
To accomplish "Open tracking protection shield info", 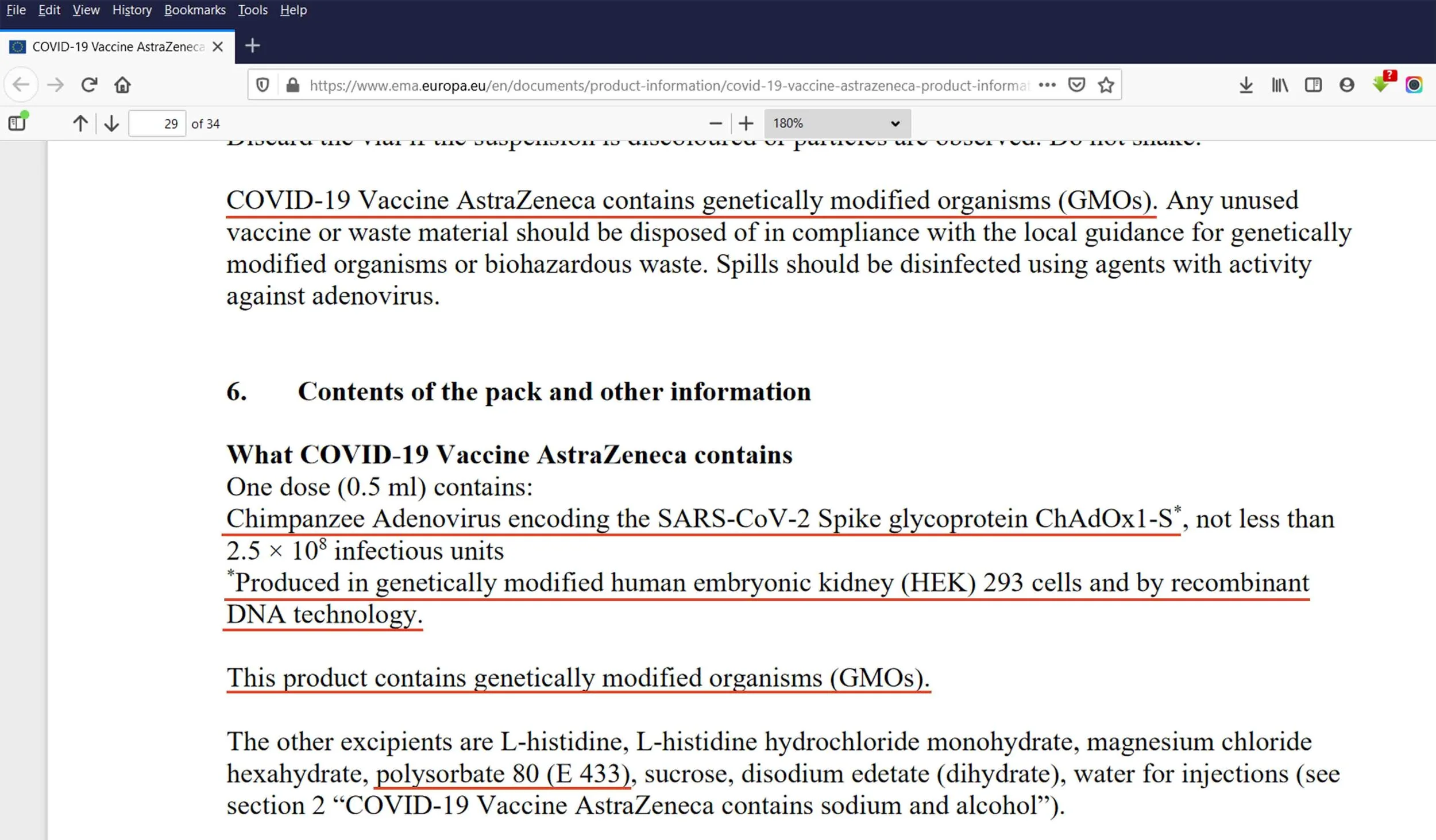I will [x=263, y=86].
